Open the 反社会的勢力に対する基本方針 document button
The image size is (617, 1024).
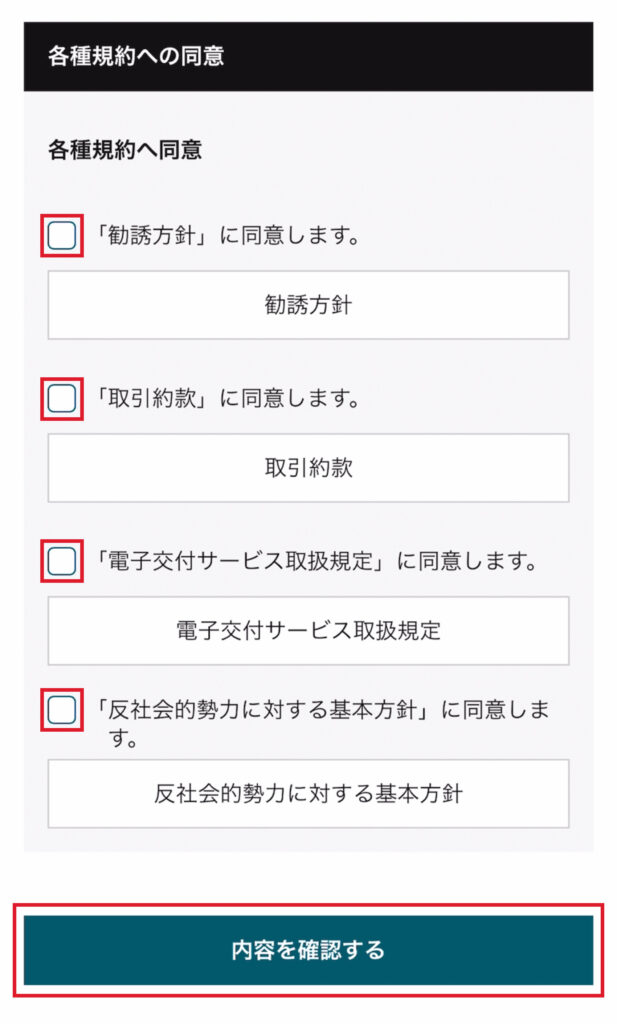[x=308, y=793]
